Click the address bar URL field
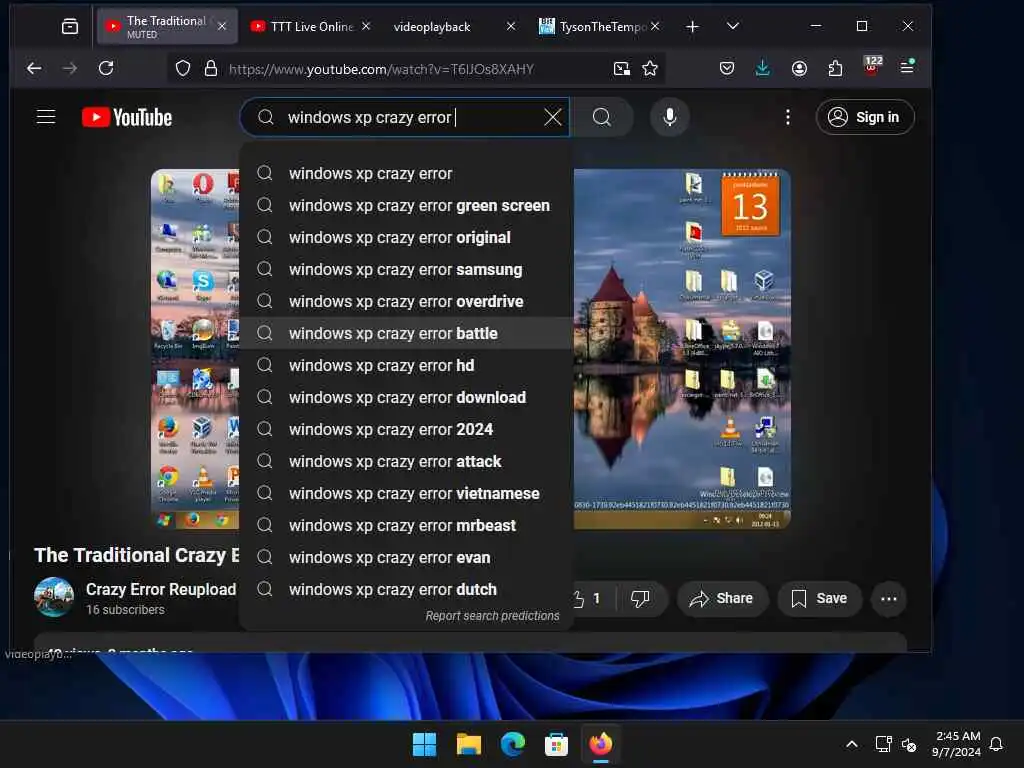 click(x=415, y=69)
